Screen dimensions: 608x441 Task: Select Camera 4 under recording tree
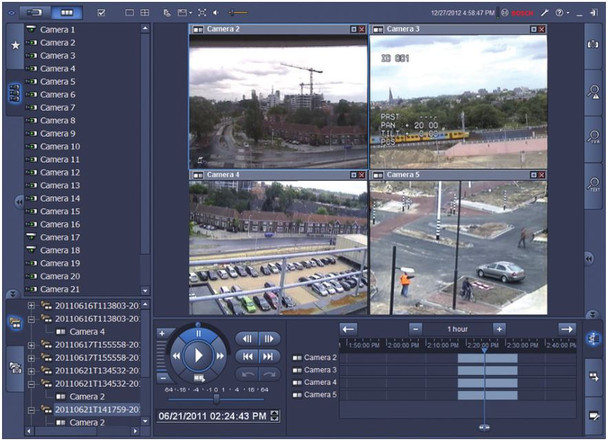[x=87, y=332]
